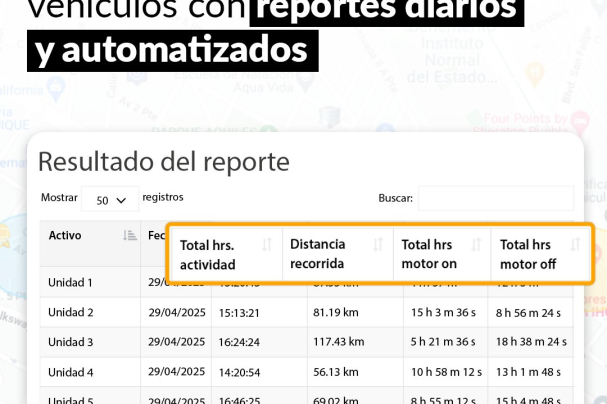Click the Total hrs. actividad header text
Viewport: 607px width, 404px height.
click(x=207, y=255)
